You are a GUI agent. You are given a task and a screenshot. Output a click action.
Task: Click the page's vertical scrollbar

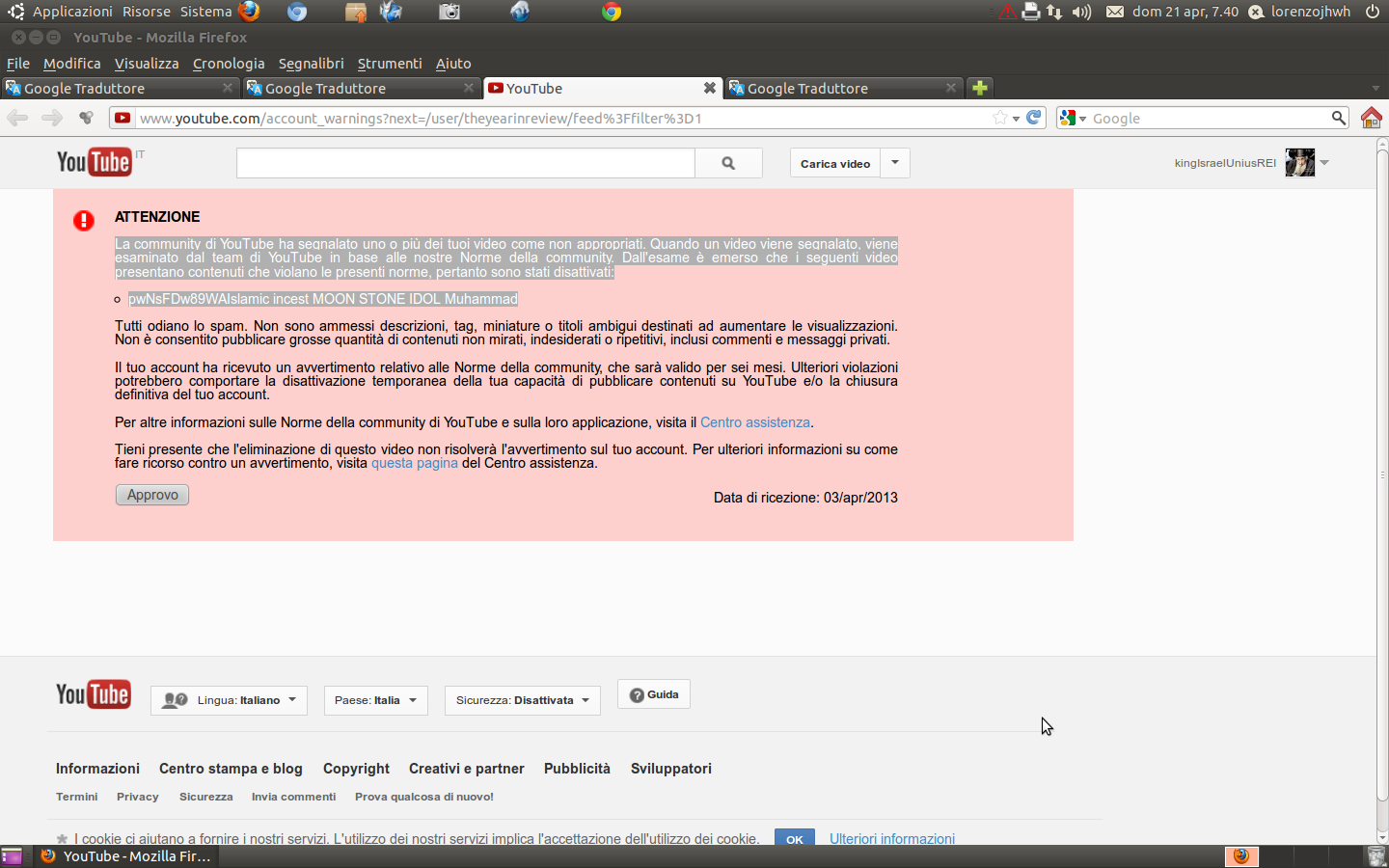(1381, 473)
